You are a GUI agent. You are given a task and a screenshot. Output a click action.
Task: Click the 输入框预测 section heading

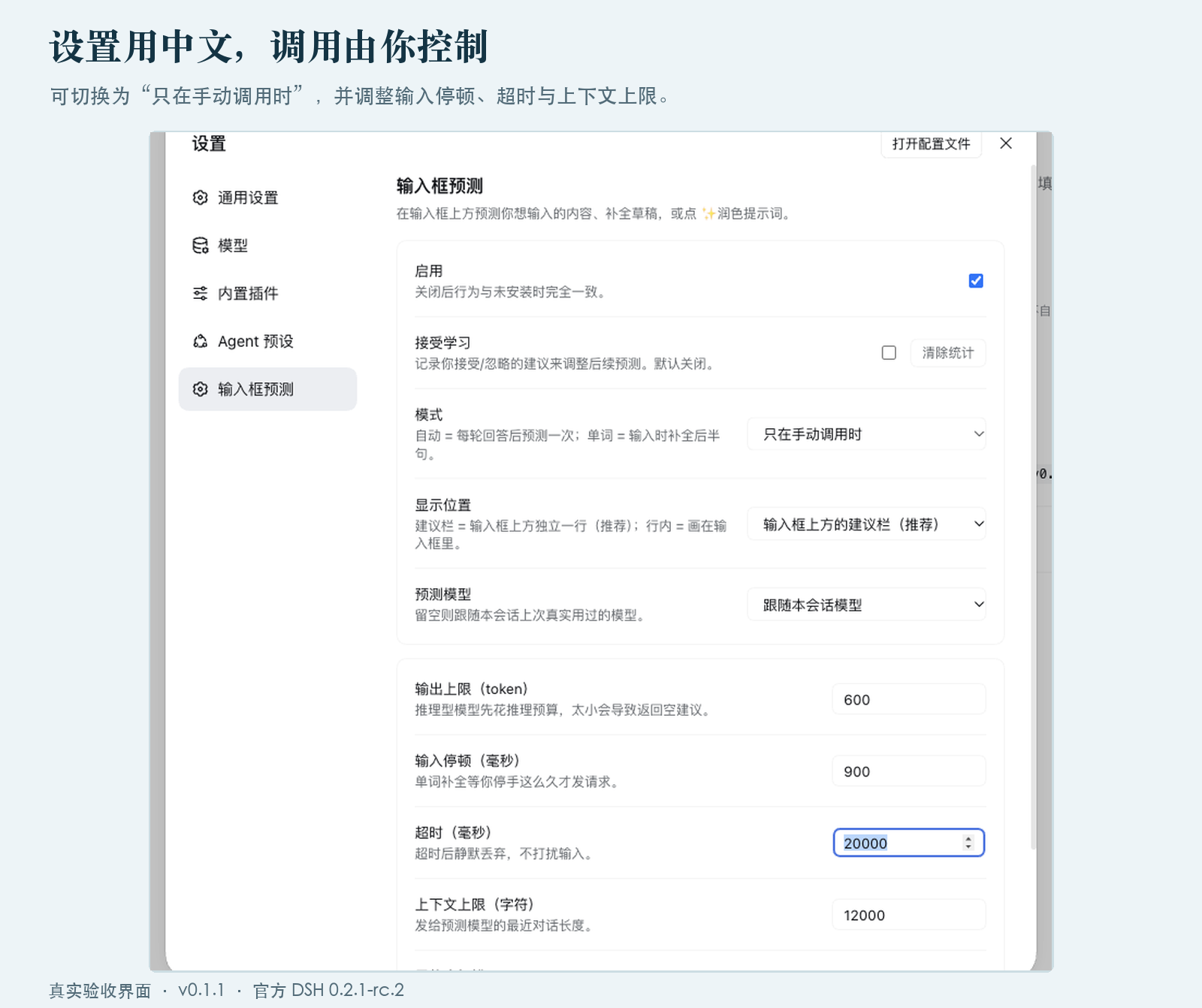pos(439,186)
